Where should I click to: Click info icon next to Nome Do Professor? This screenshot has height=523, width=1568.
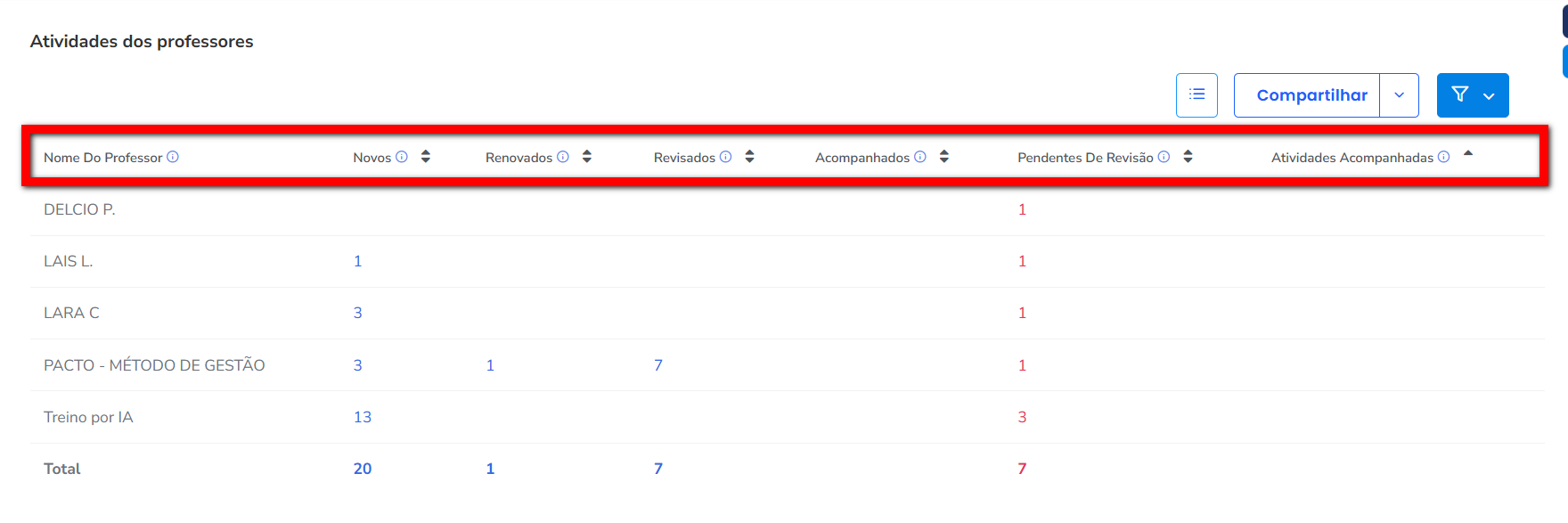point(173,157)
